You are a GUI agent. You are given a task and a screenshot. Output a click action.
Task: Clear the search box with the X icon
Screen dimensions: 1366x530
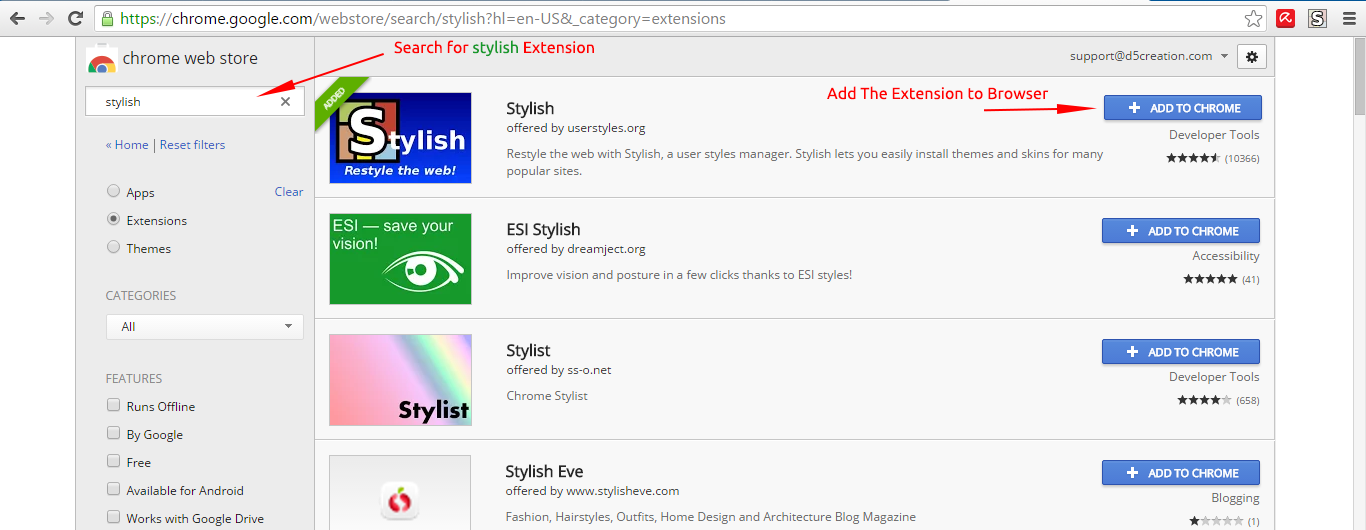pyautogui.click(x=285, y=102)
